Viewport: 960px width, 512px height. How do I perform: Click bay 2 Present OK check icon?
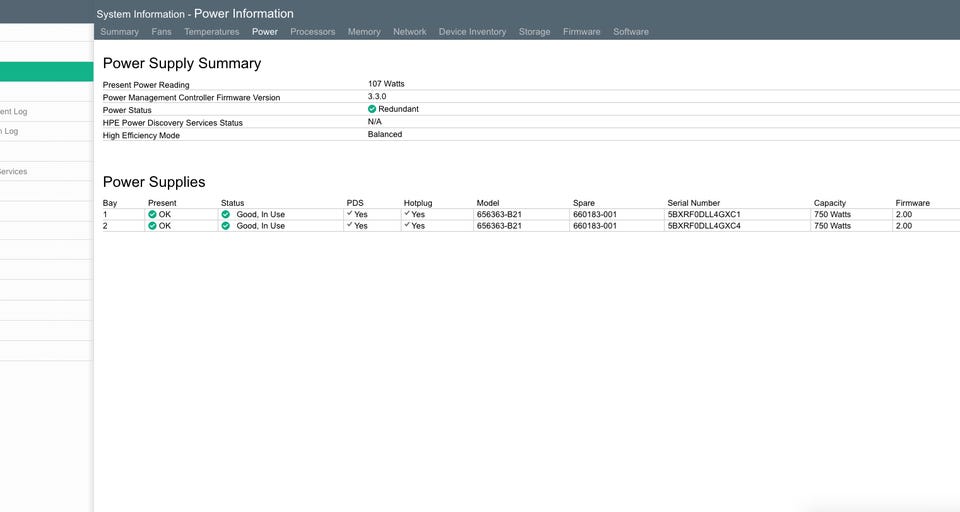coord(152,226)
